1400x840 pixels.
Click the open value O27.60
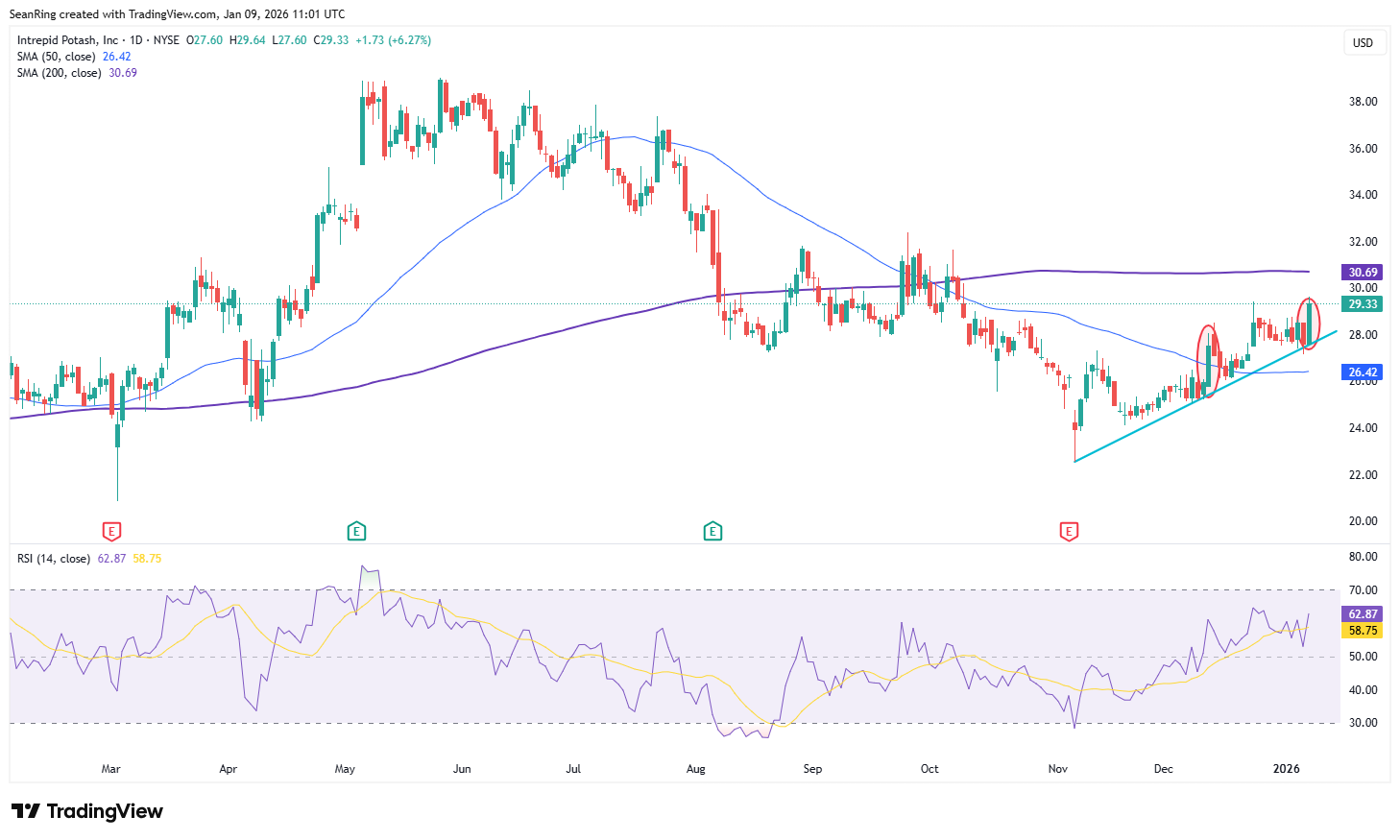click(x=205, y=40)
